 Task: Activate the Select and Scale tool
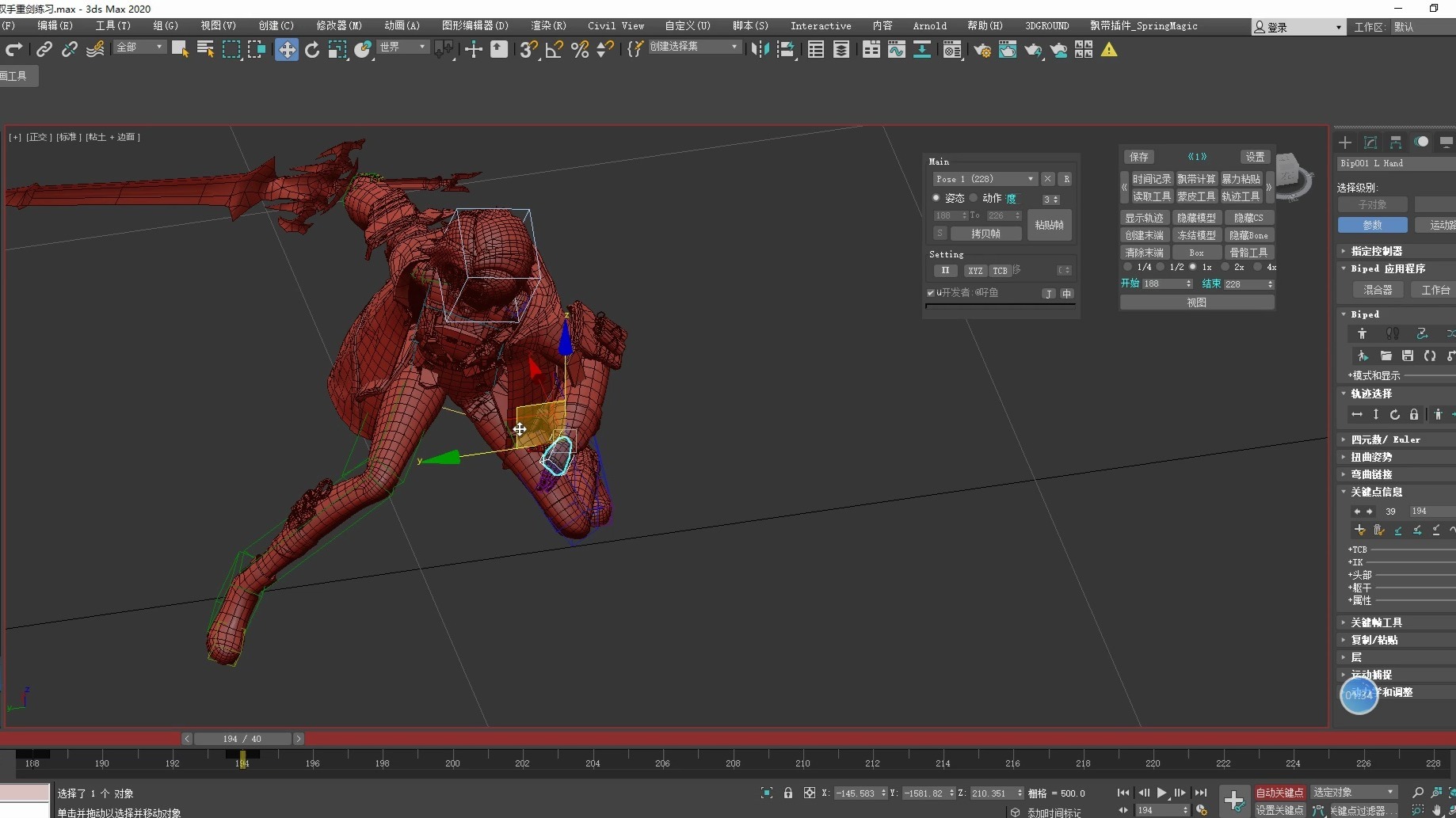point(337,50)
